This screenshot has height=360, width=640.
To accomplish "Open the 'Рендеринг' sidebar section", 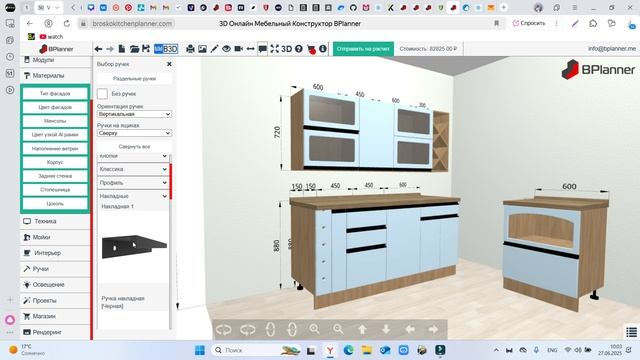I will click(x=56, y=332).
